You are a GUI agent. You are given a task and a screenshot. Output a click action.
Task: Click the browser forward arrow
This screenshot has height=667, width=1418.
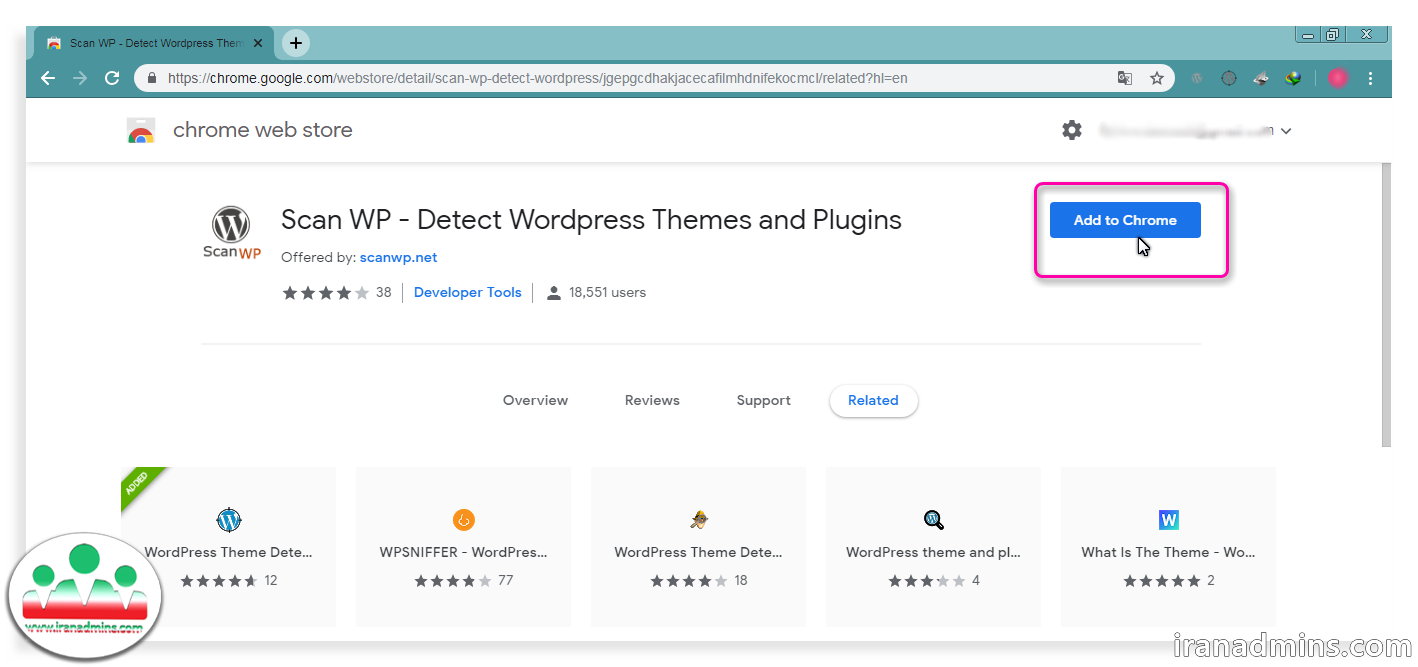(80, 78)
